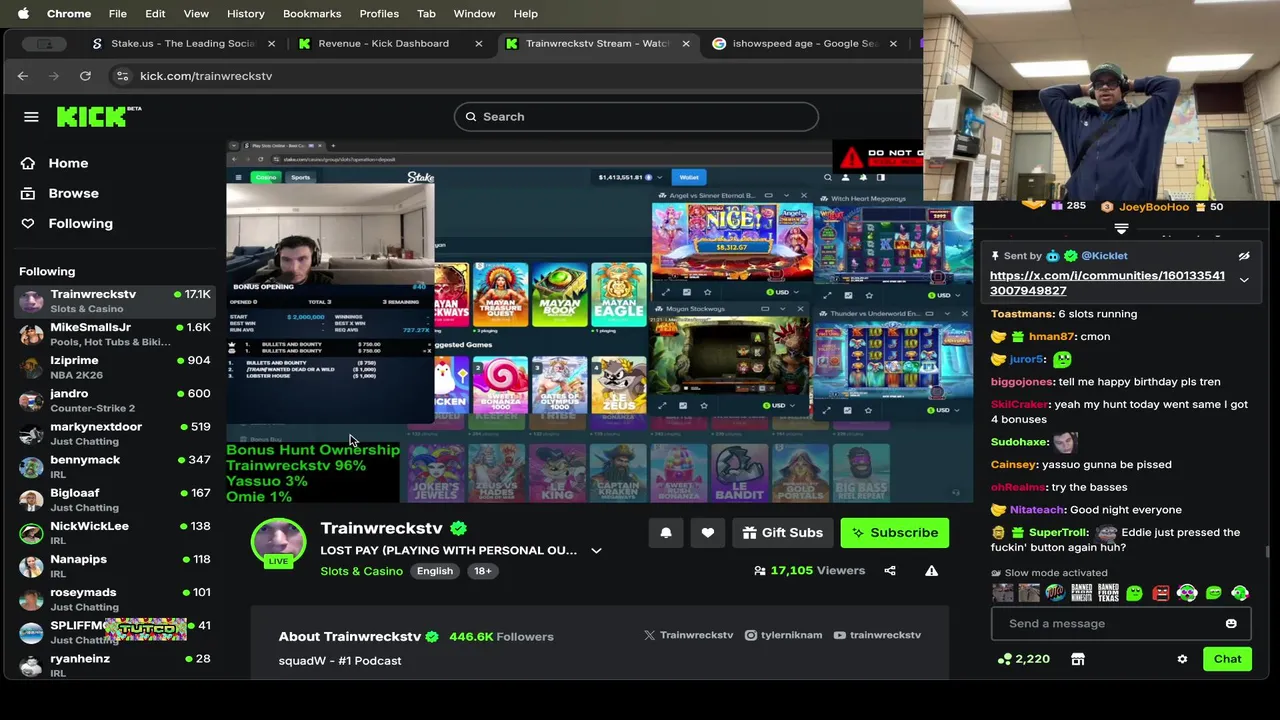Click the Send a message field

(x=1109, y=624)
